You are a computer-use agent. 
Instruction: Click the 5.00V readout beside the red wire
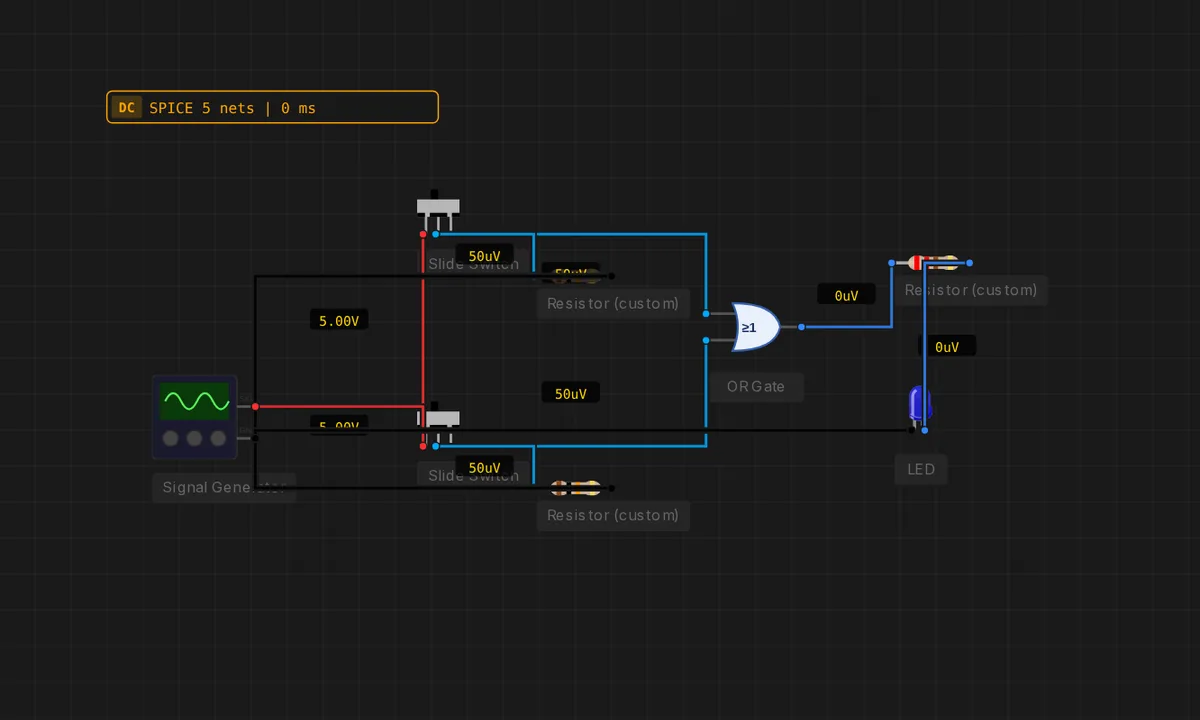point(339,320)
